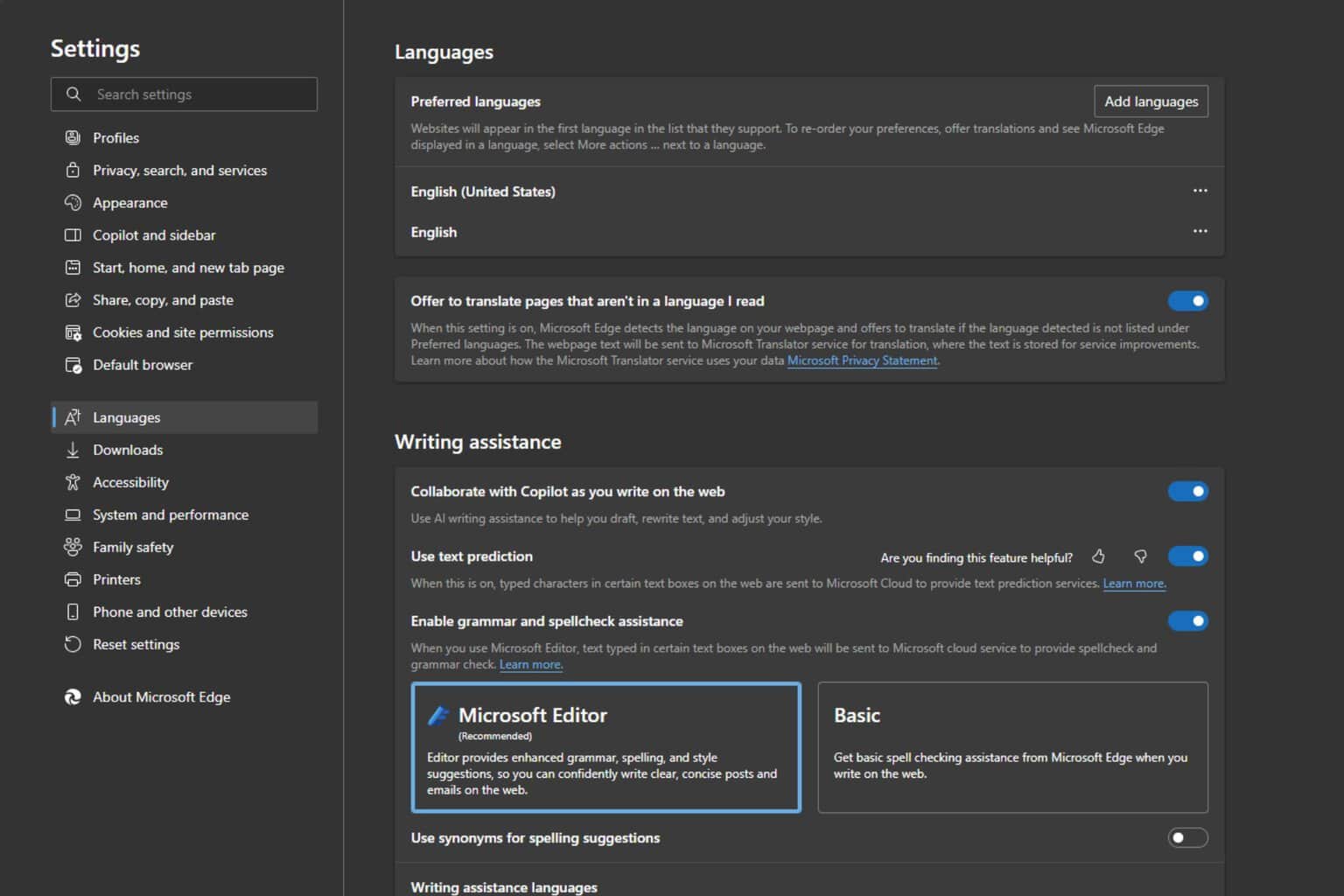Click the Writing assistance languages heading
The height and width of the screenshot is (896, 1344).
coord(504,887)
